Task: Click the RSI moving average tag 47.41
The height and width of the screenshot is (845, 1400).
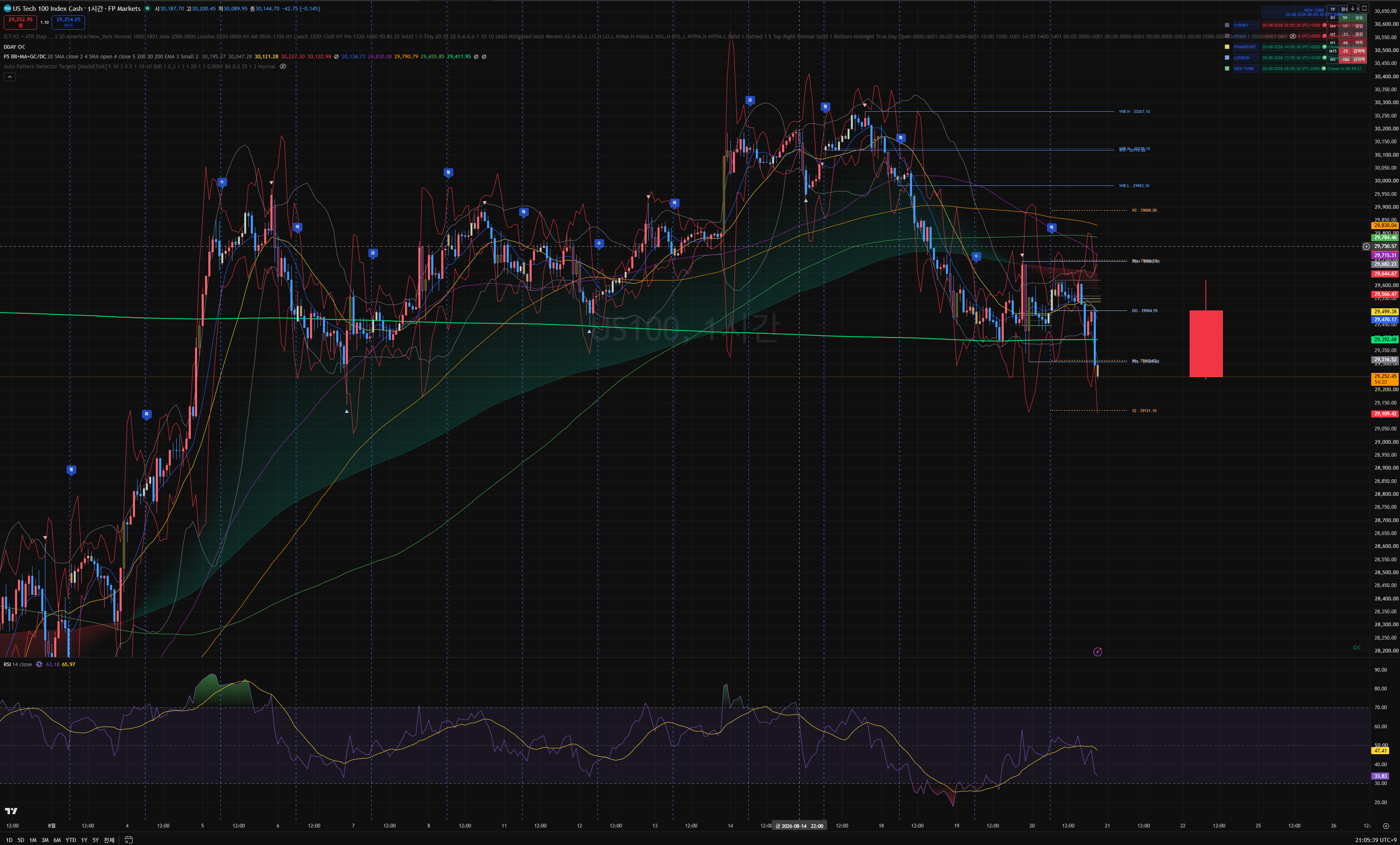Action: 1381,751
